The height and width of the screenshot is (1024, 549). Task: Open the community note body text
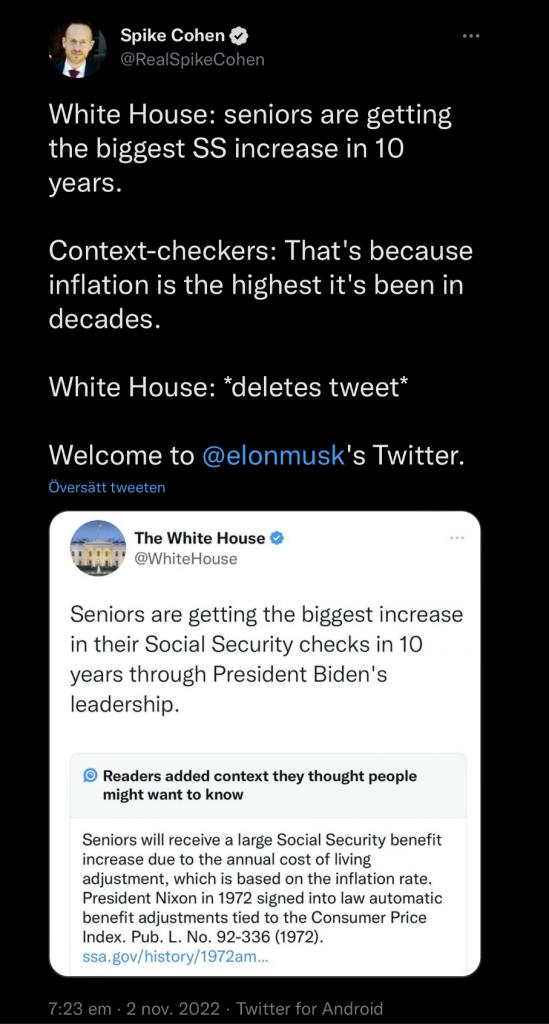tap(264, 892)
